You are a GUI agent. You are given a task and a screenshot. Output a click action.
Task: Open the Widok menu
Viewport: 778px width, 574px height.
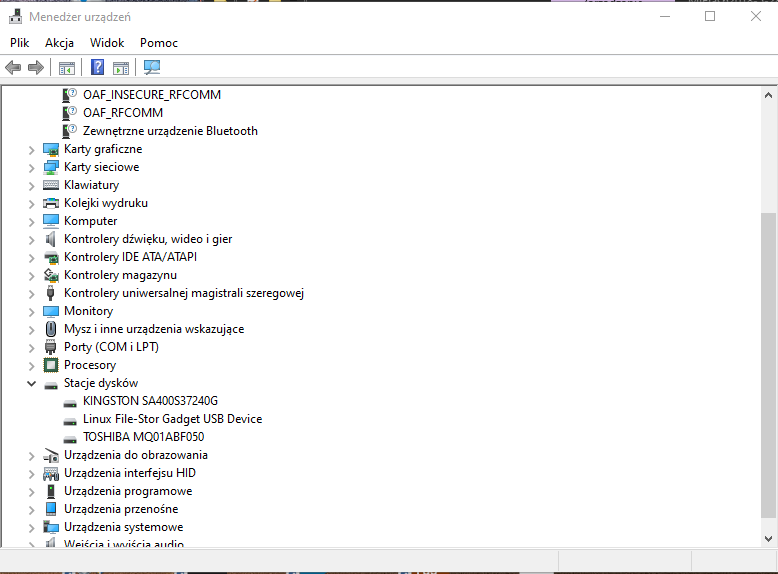[107, 43]
